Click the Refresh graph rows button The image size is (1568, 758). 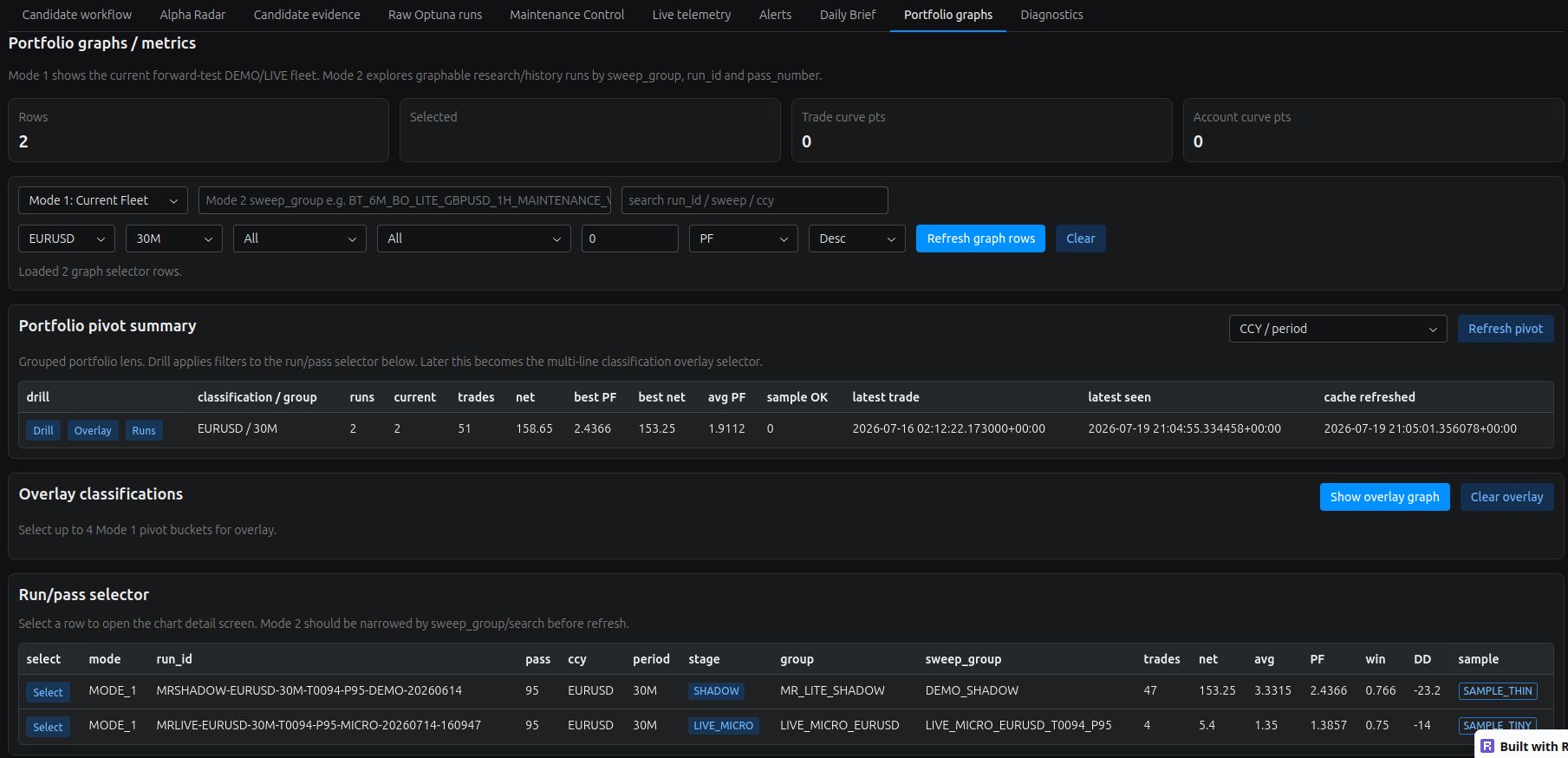point(980,239)
